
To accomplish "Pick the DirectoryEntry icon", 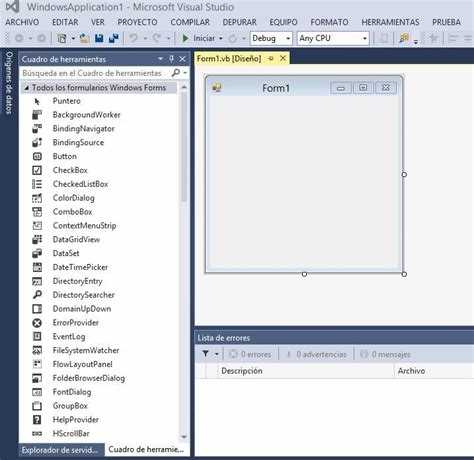I will coord(37,281).
